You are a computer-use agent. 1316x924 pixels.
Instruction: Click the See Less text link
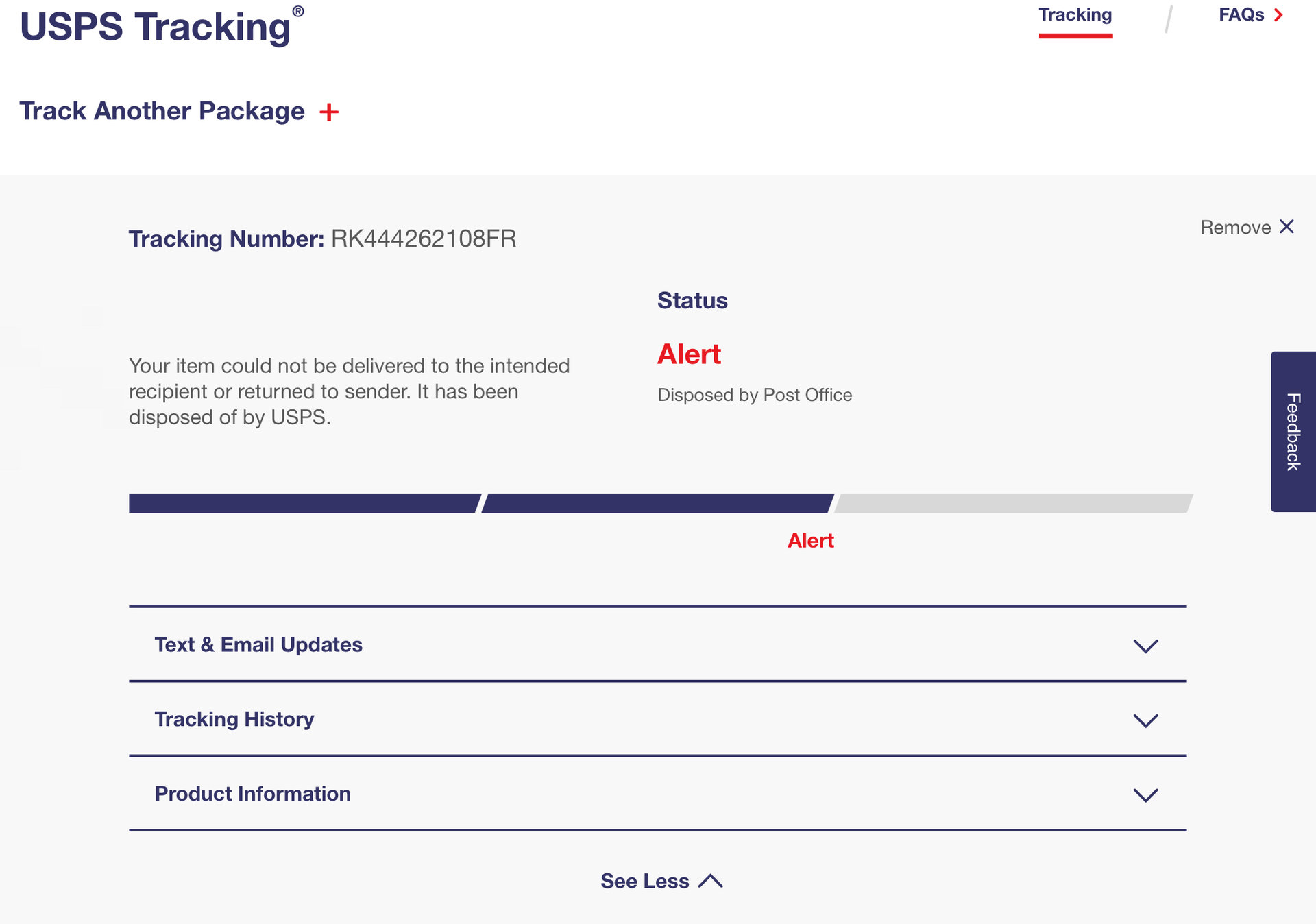[644, 881]
